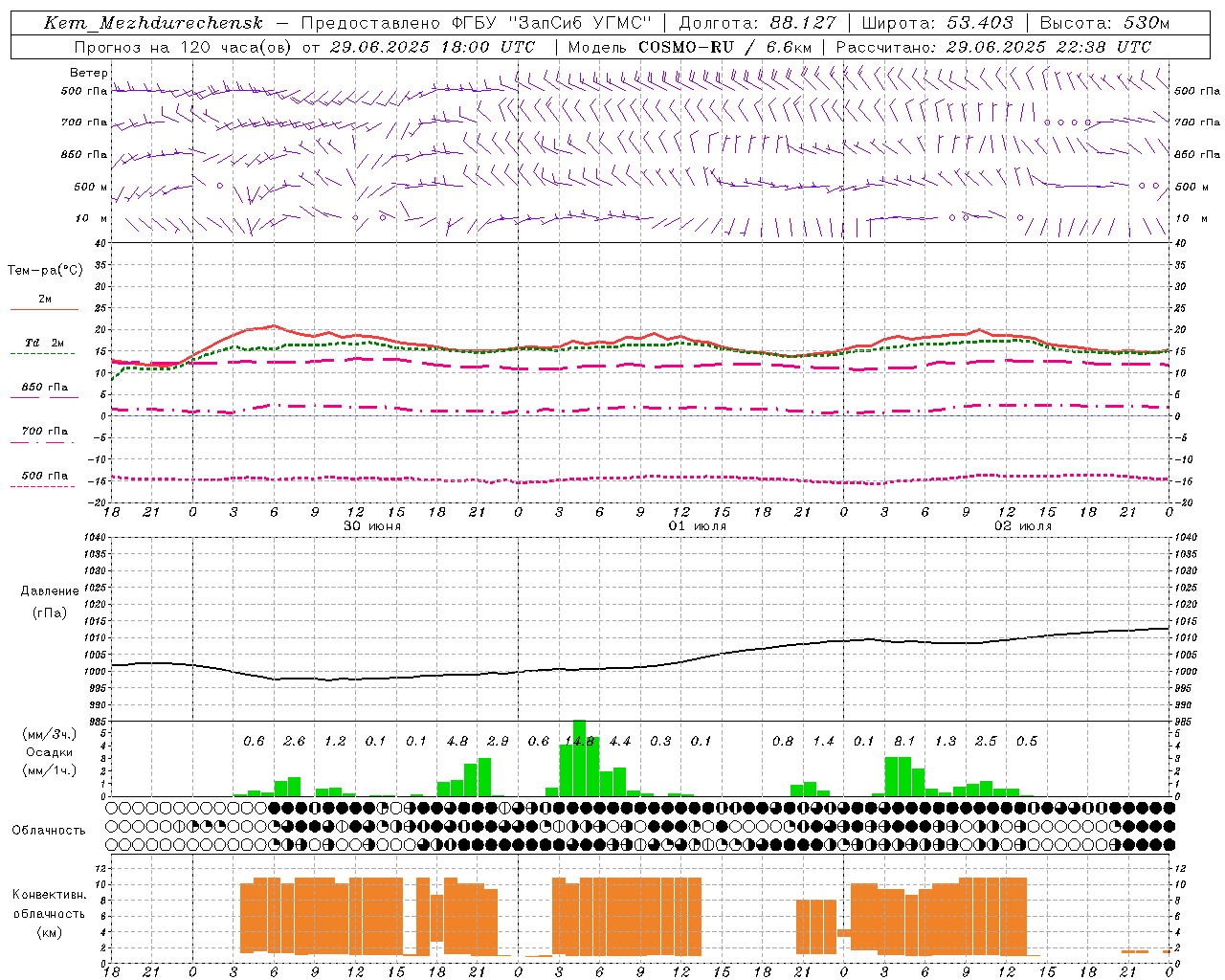The width and height of the screenshot is (1225, 980).
Task: Click the 14.8 precipitation total value
Action: [579, 742]
